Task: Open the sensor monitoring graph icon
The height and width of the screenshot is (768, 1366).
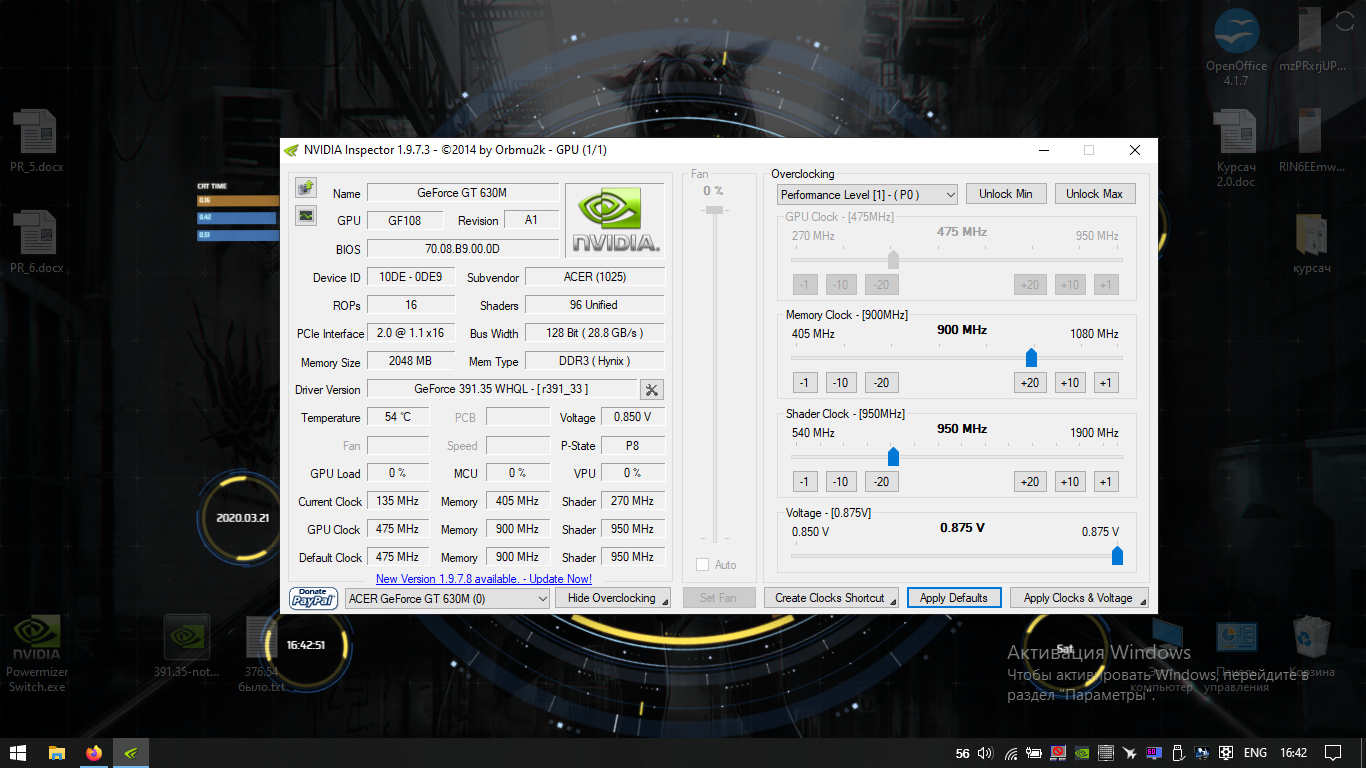Action: pos(306,214)
